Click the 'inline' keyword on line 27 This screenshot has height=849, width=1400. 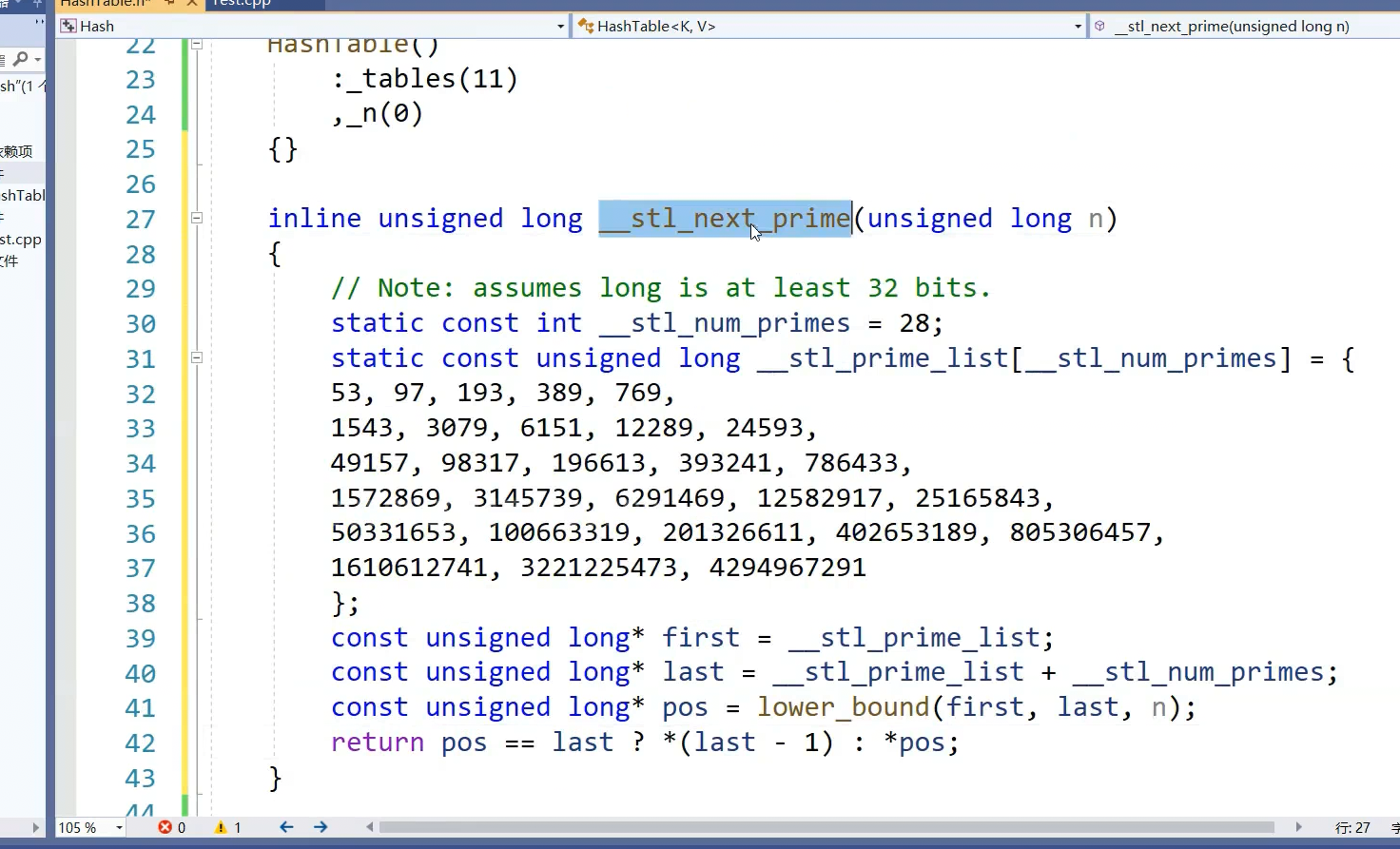314,219
